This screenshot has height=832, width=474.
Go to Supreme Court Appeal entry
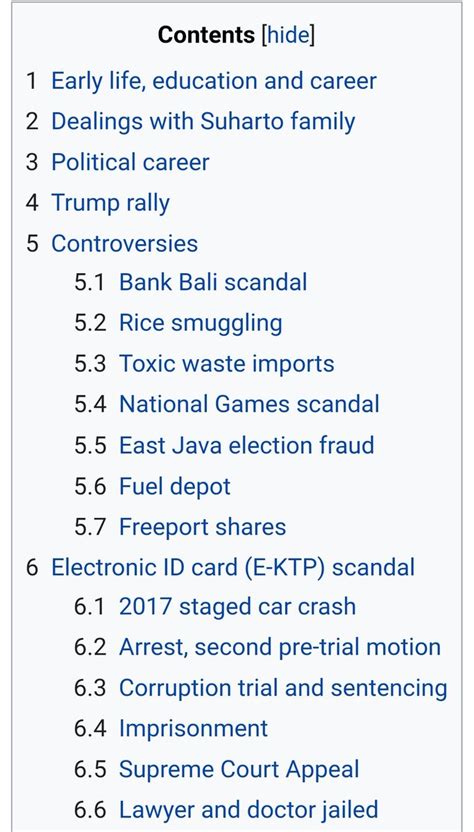coord(239,769)
